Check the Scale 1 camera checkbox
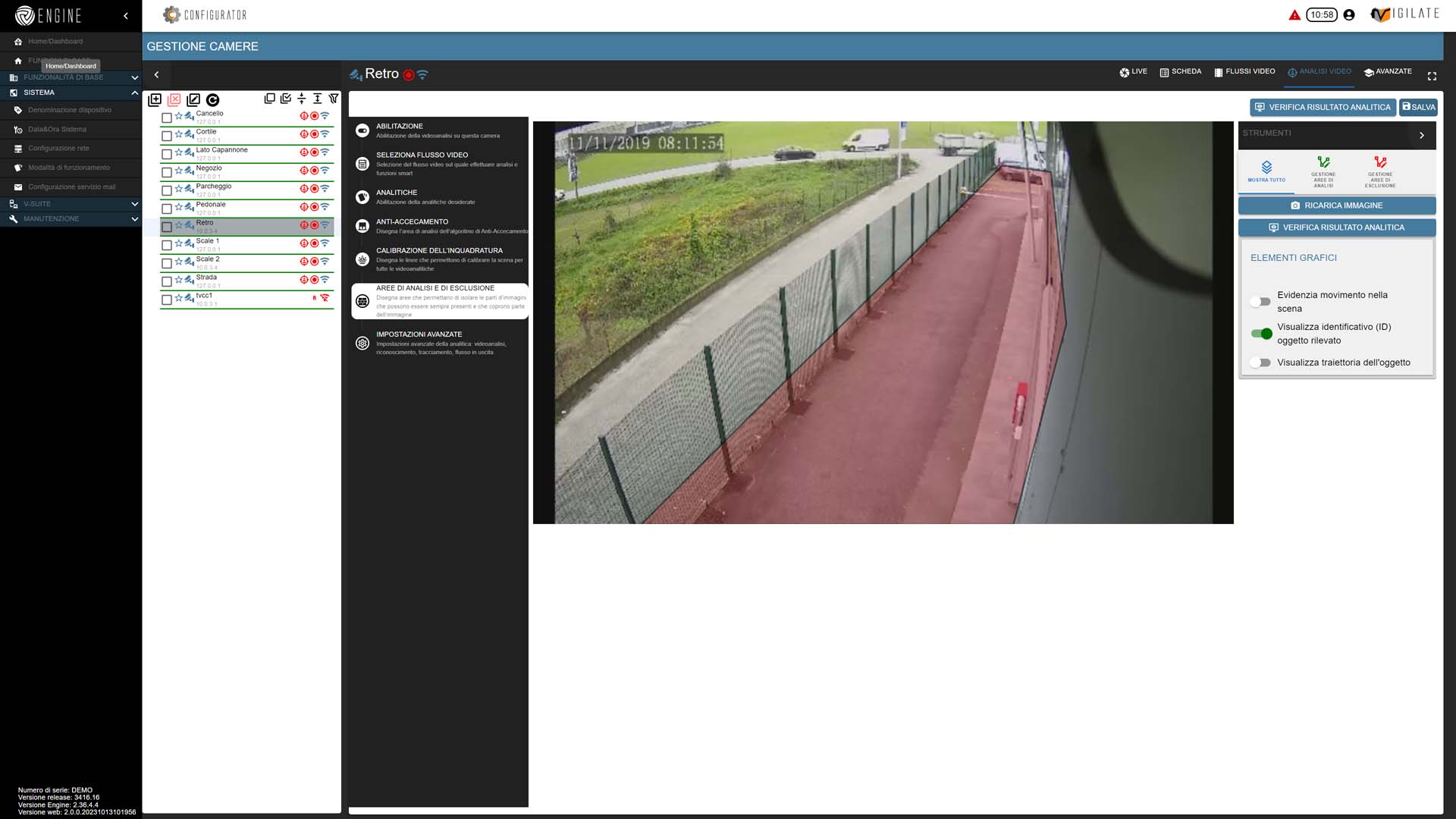 tap(167, 245)
